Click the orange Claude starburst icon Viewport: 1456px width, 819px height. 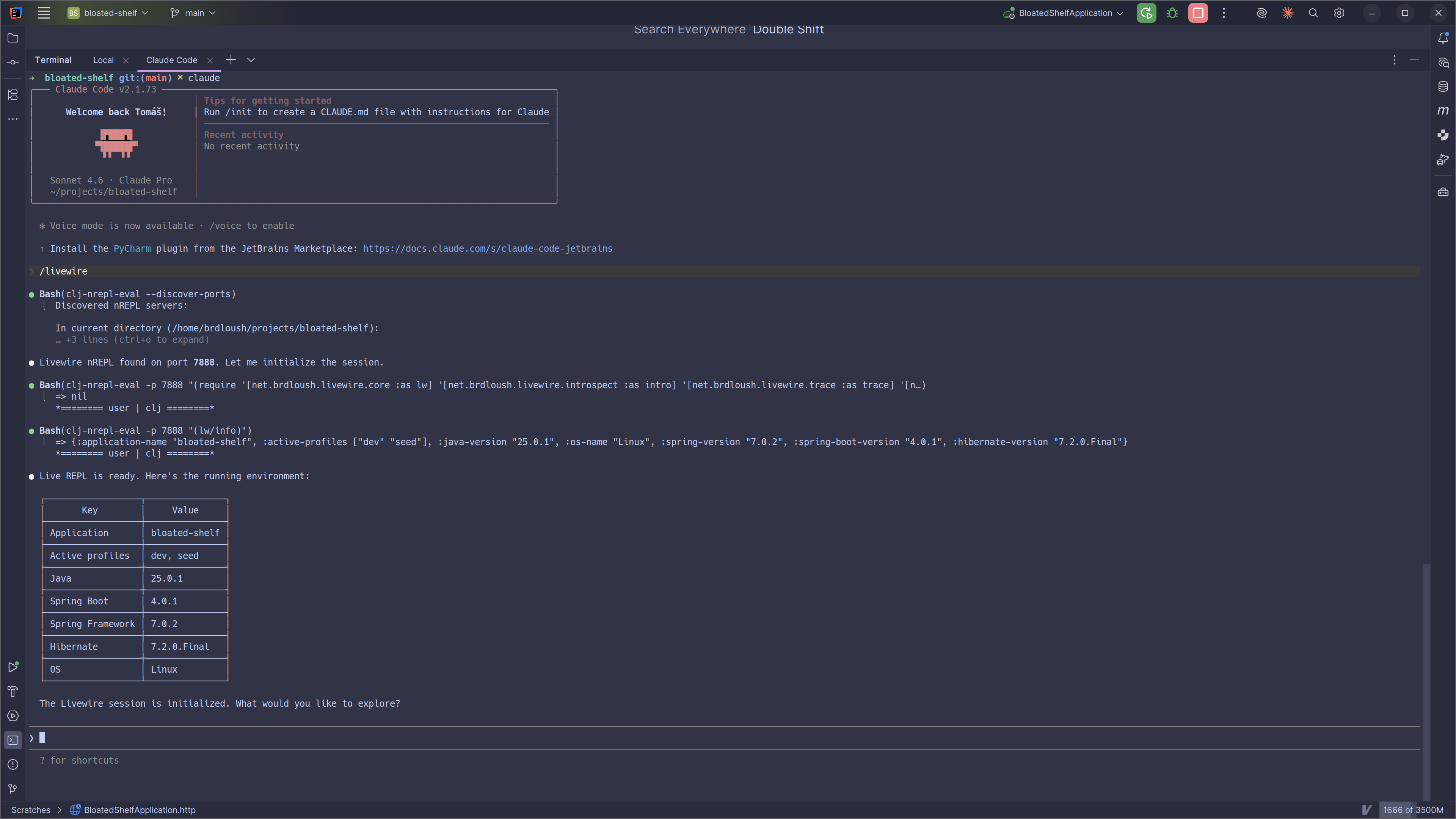1288,13
